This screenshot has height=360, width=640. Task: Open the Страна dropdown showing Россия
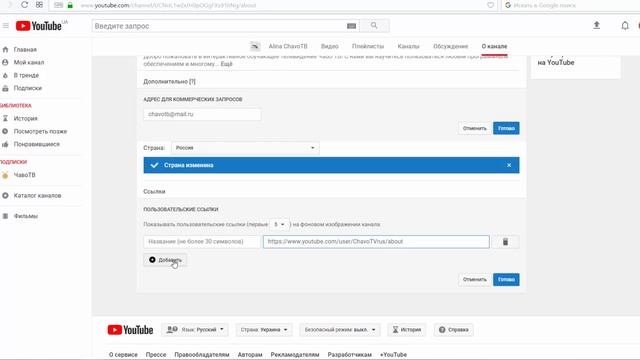click(x=245, y=148)
